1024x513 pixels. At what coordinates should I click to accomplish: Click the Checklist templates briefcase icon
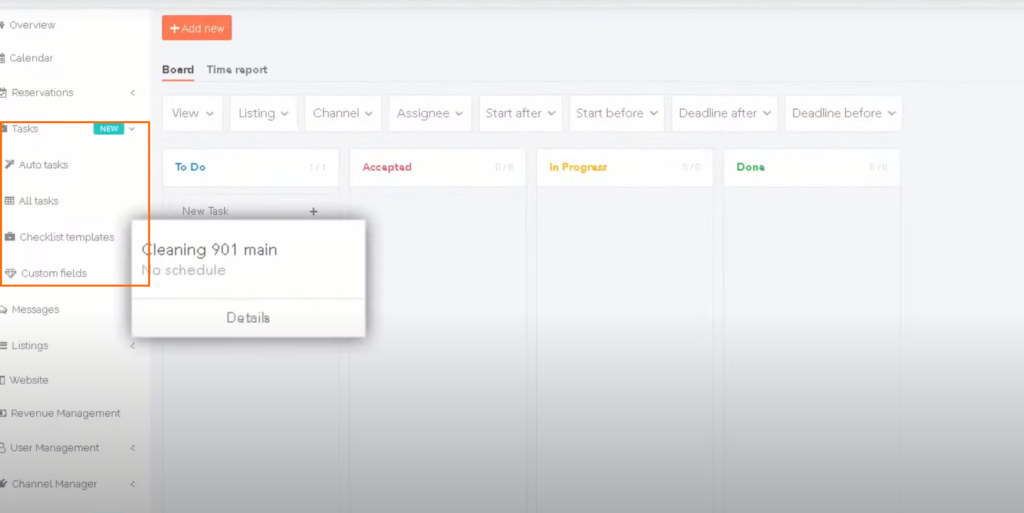pos(10,237)
